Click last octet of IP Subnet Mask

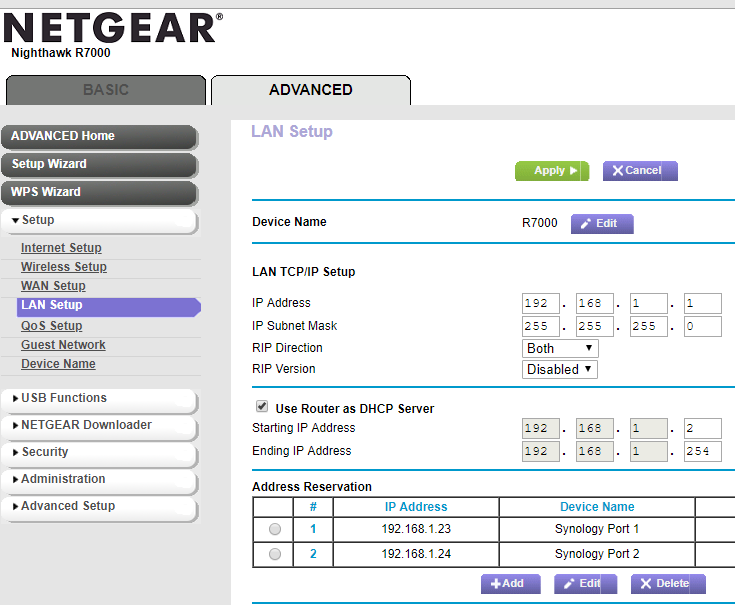pyautogui.click(x=702, y=326)
